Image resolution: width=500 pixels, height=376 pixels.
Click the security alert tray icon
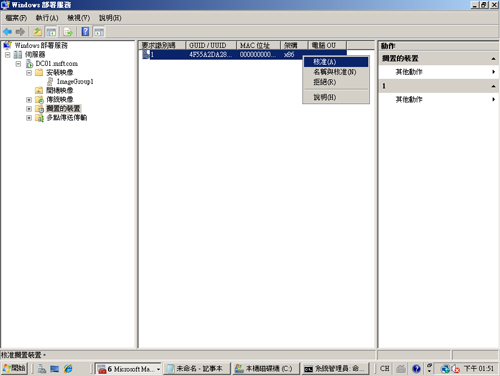(x=456, y=369)
